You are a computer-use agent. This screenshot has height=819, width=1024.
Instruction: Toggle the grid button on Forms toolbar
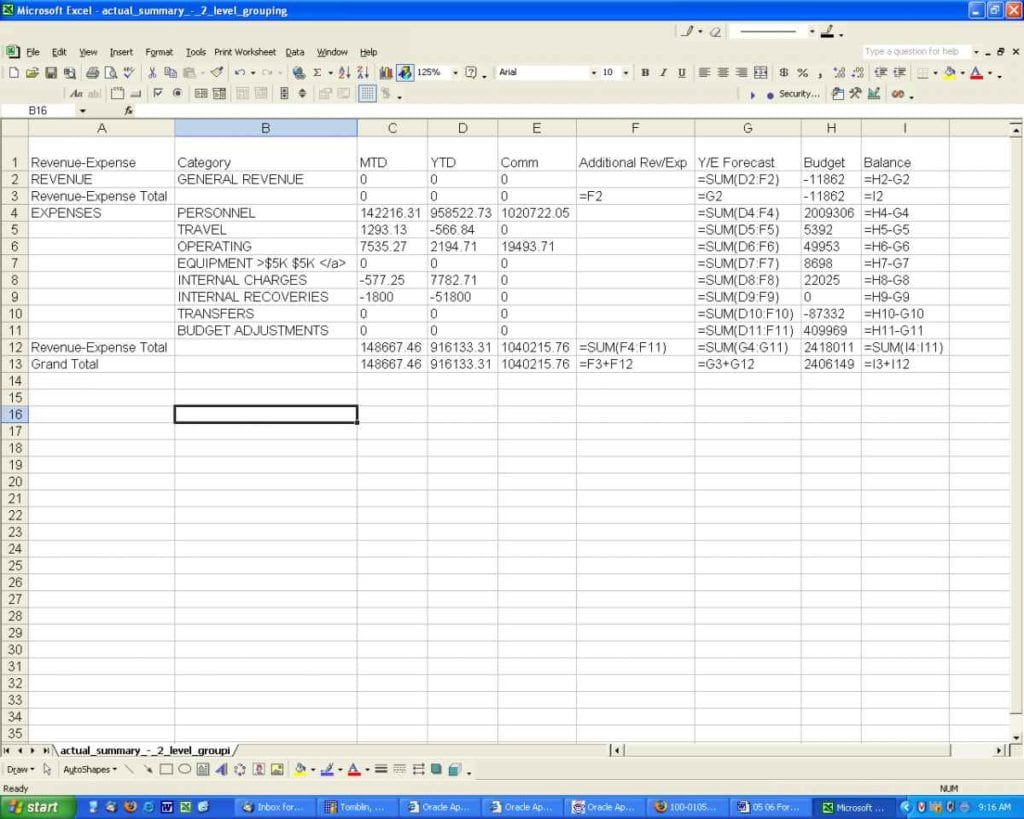click(x=368, y=94)
